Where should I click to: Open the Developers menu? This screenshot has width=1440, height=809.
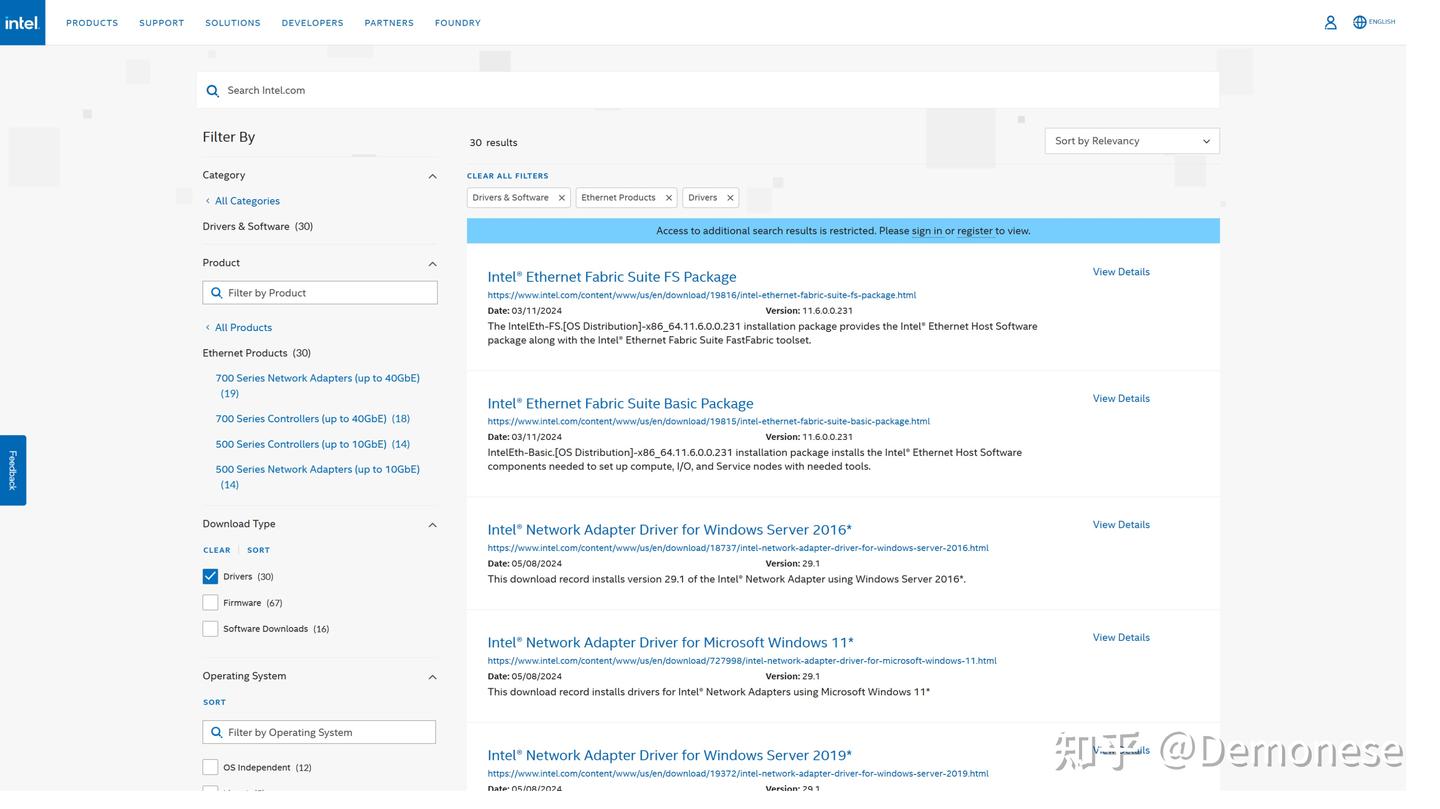pos(312,23)
